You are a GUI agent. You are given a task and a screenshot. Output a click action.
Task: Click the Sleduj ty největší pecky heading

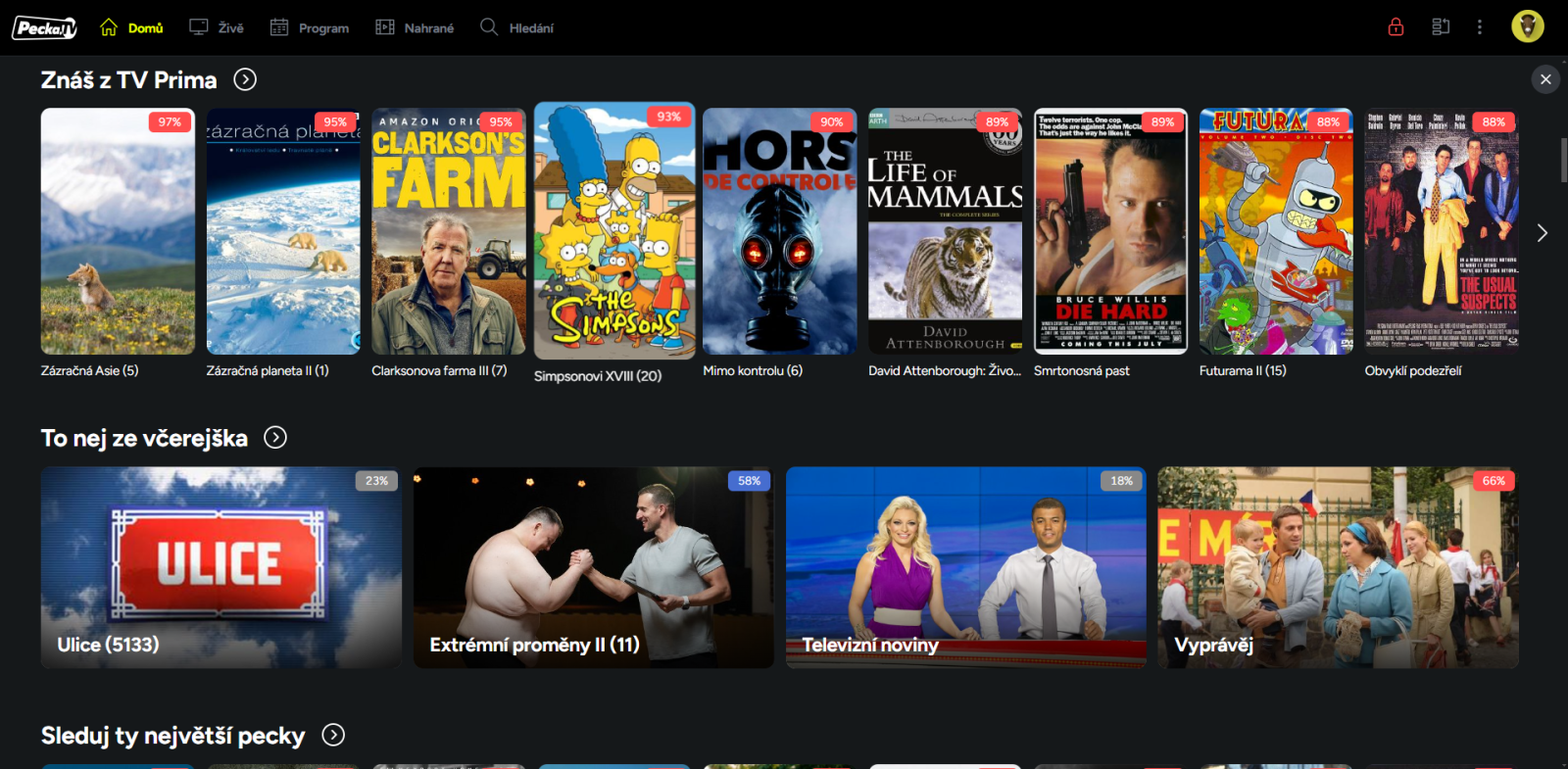(x=172, y=736)
